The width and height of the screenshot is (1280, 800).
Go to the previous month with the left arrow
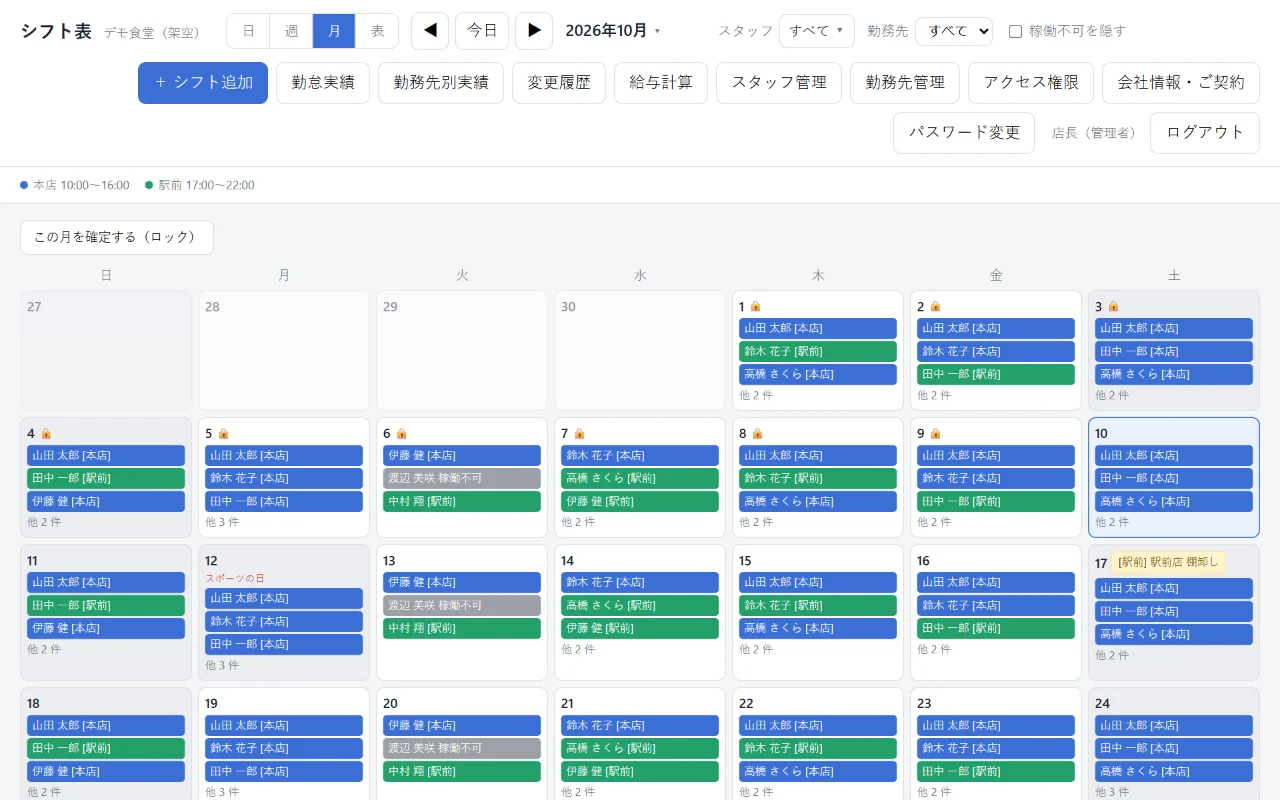[x=430, y=31]
